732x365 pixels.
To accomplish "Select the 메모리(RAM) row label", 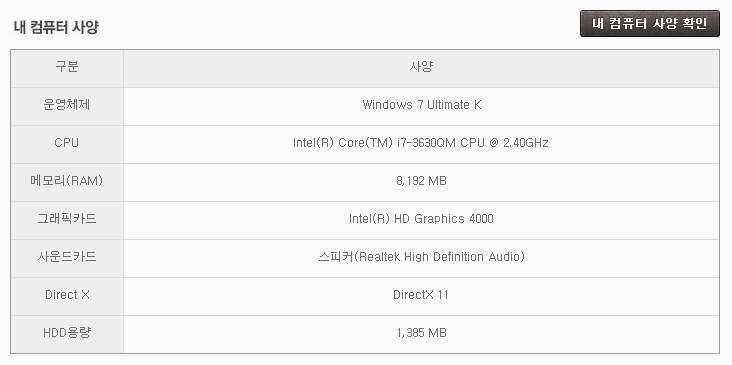I will (67, 181).
